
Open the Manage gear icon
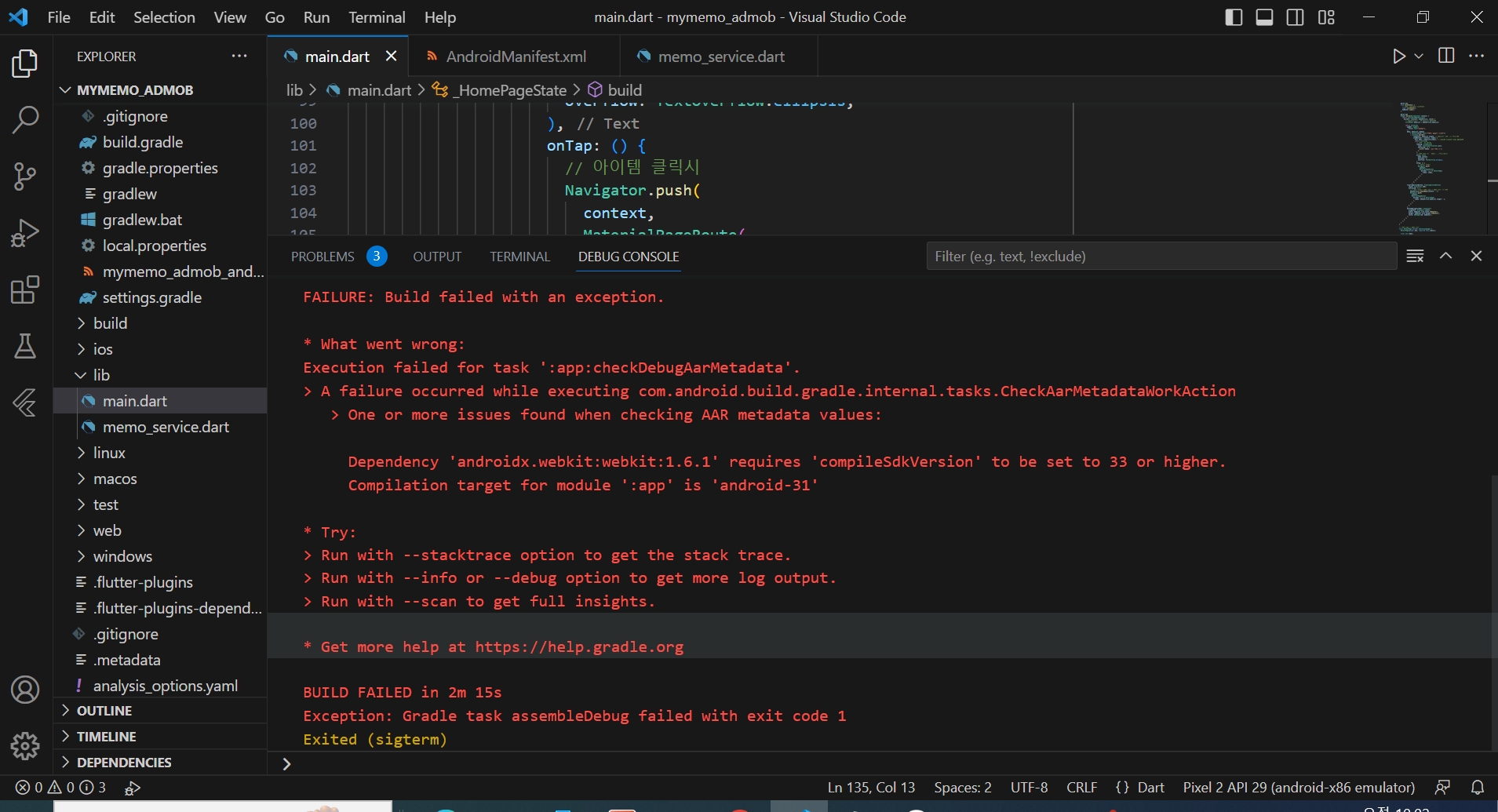click(x=25, y=745)
